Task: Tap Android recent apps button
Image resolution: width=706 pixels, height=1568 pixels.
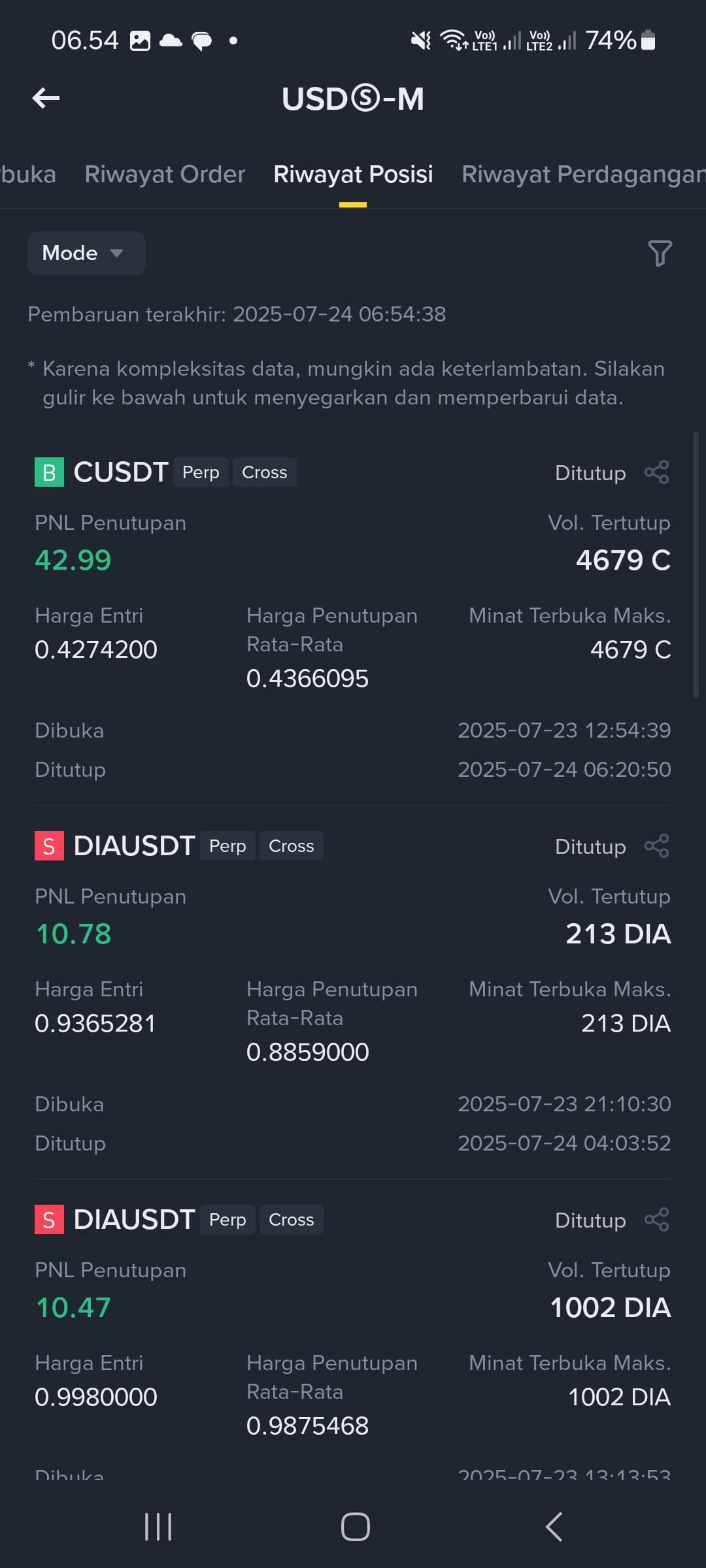Action: pos(158,1527)
